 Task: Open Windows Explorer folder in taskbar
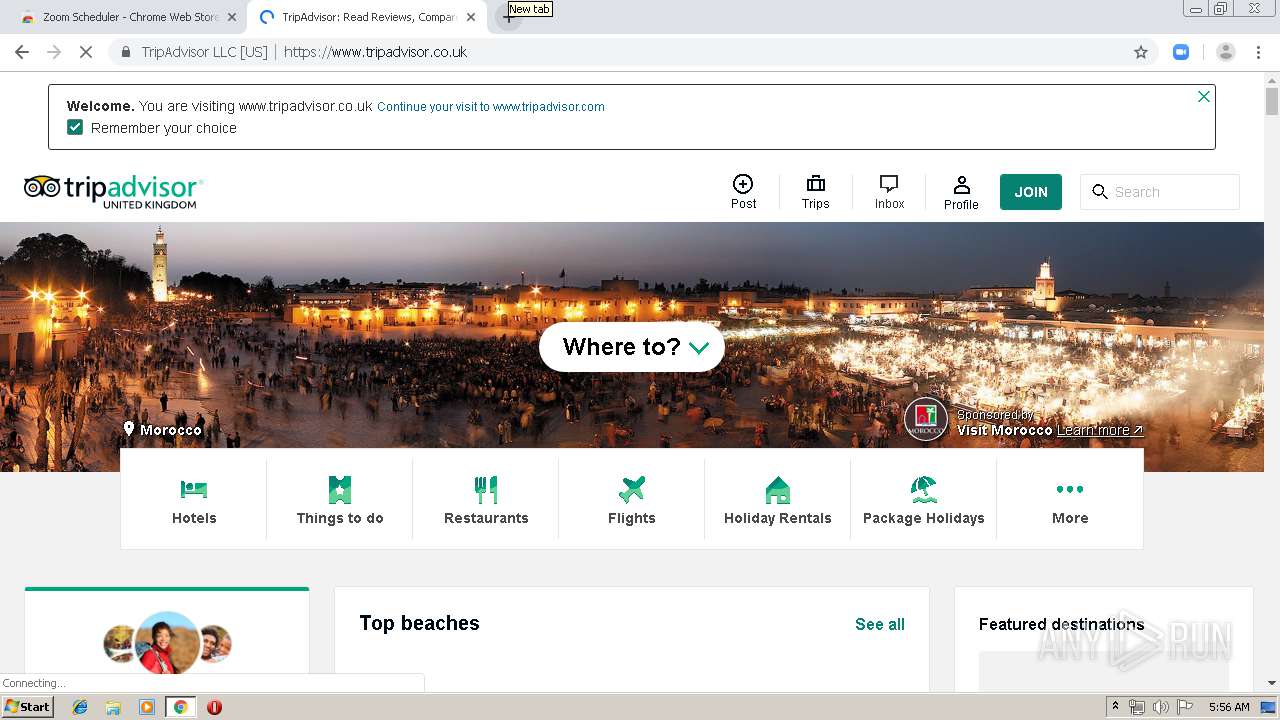pyautogui.click(x=113, y=707)
